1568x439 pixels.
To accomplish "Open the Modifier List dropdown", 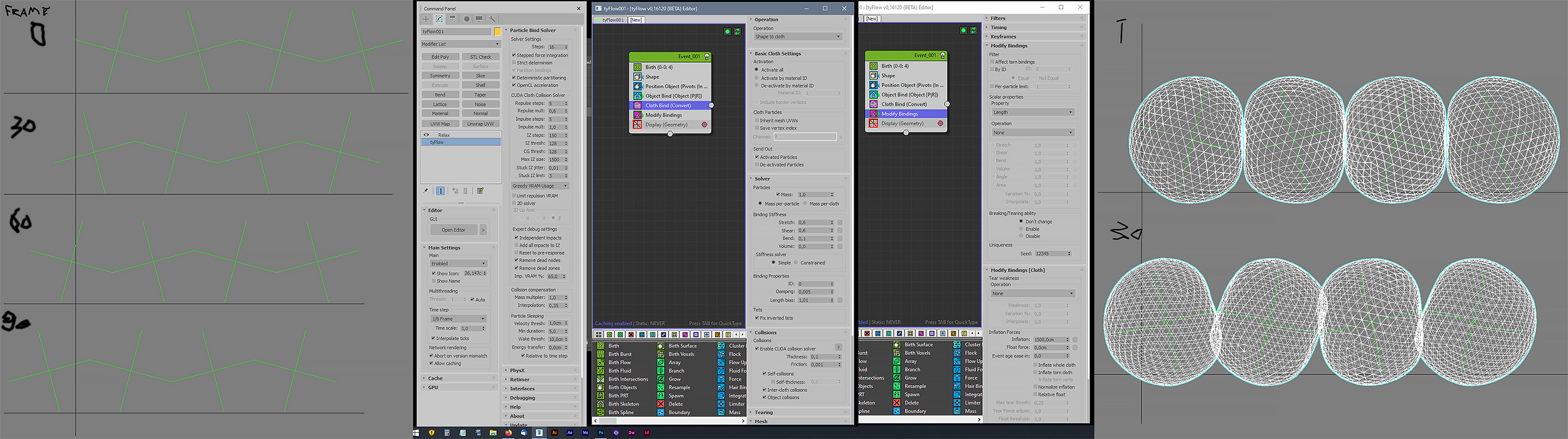I will click(x=460, y=44).
